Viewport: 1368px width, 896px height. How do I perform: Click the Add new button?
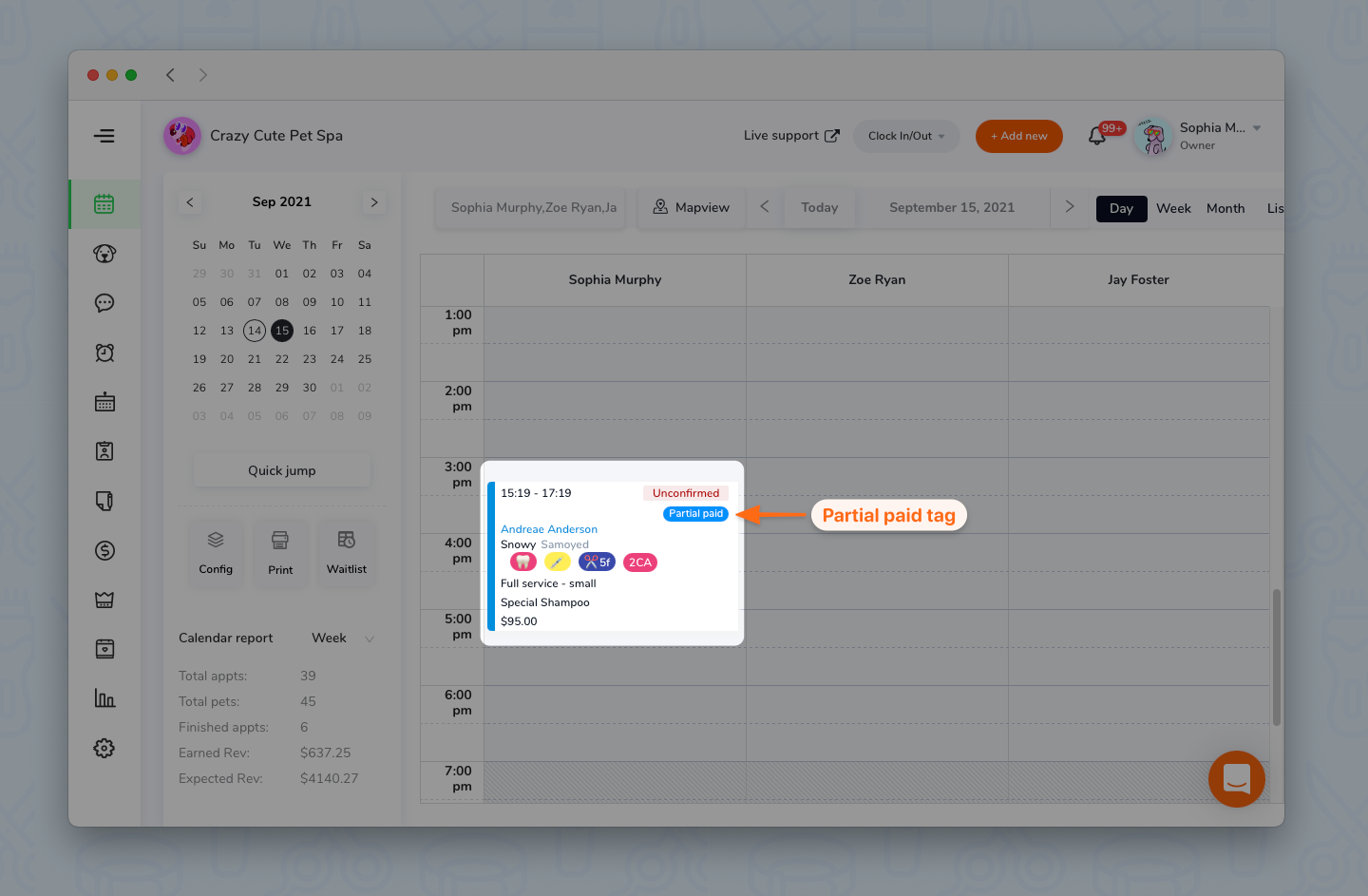[1019, 136]
